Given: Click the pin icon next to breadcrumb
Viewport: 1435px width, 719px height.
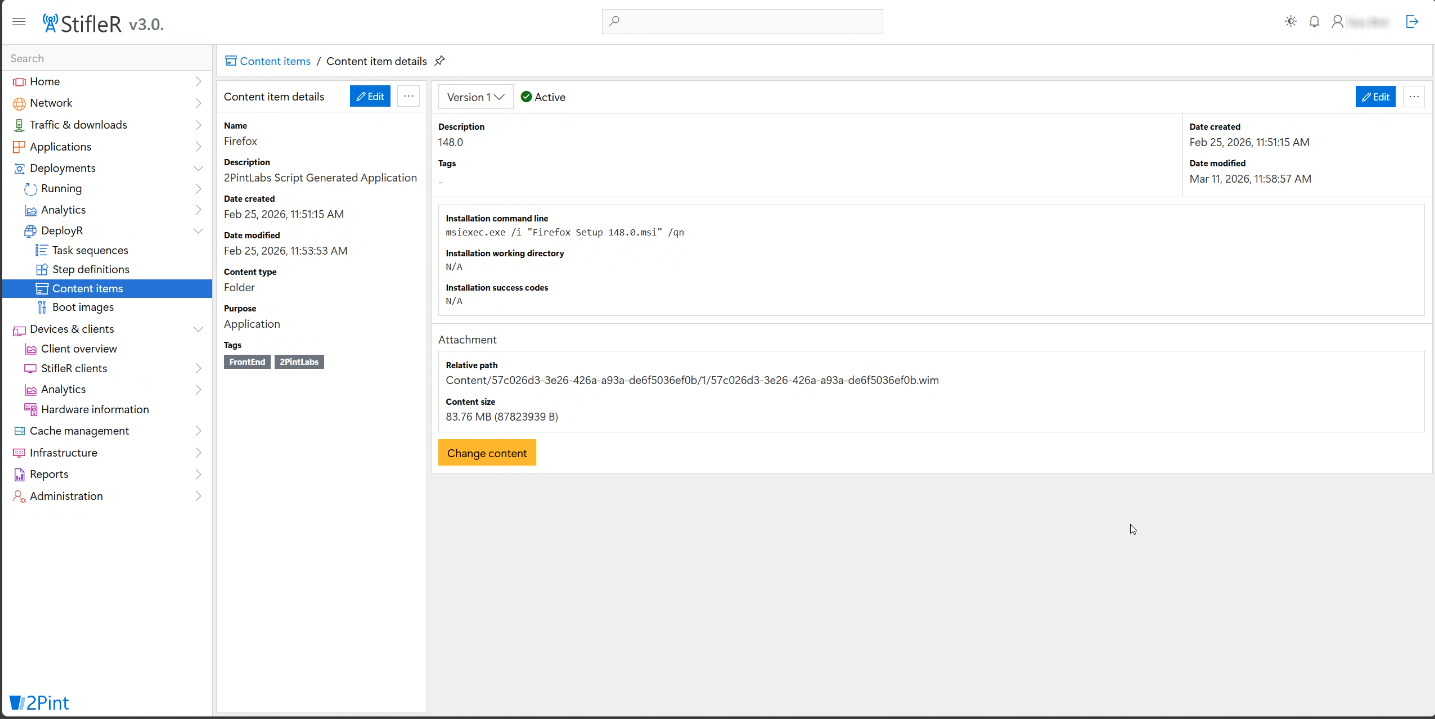Looking at the screenshot, I should tap(439, 61).
